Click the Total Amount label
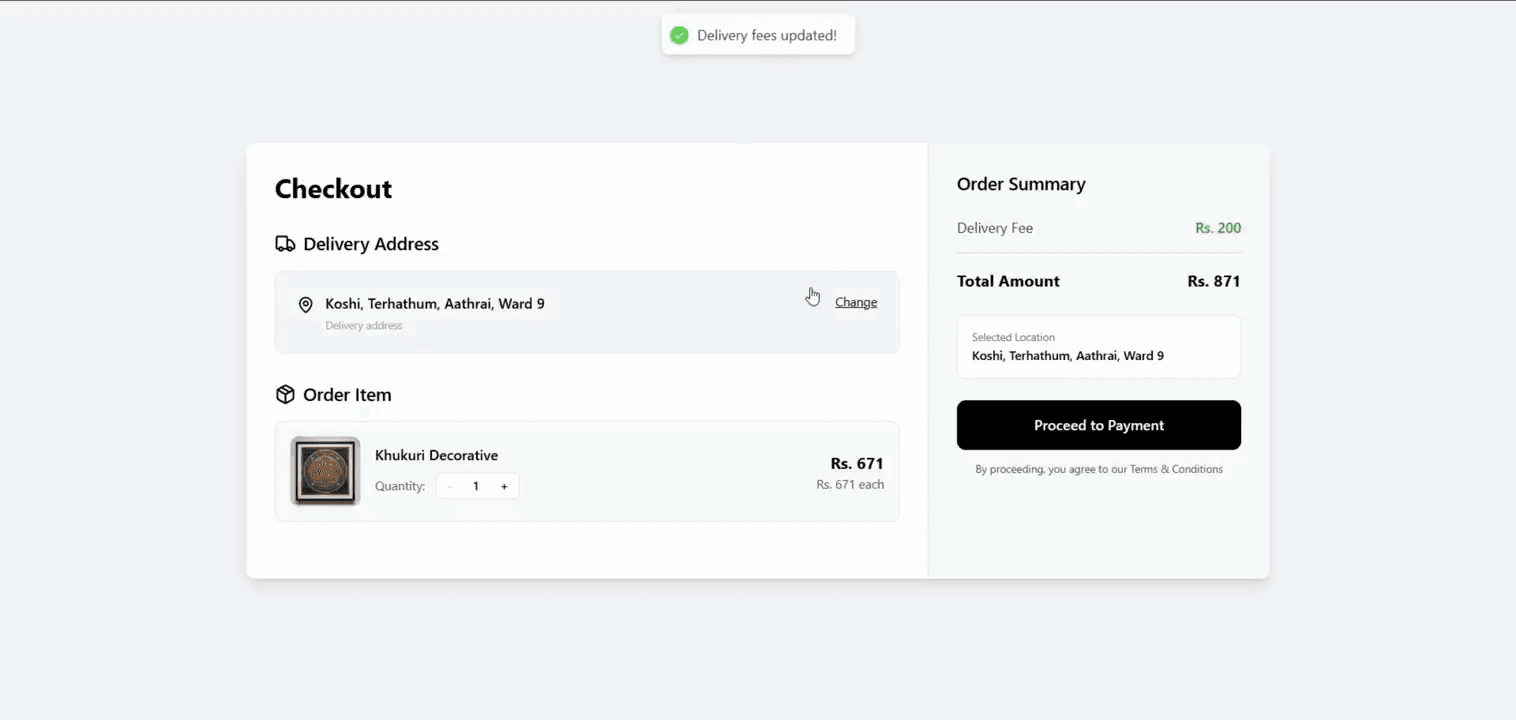This screenshot has height=720, width=1516. tap(1008, 281)
